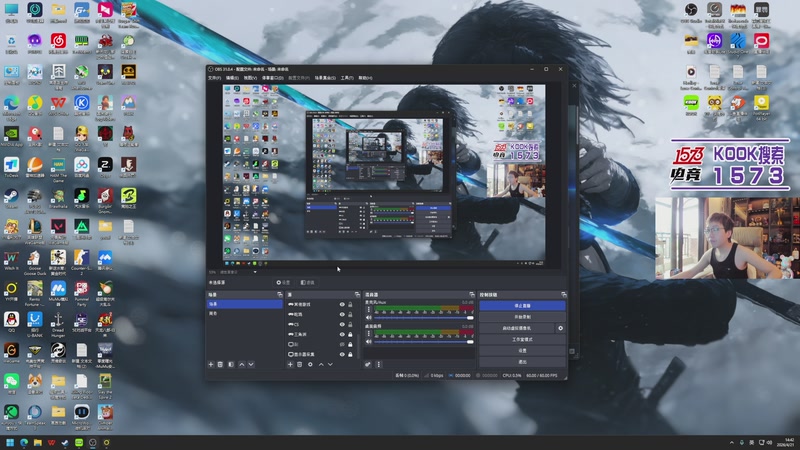Screen dimensions: 800x450
Task: Open KOOK desktop shortcut at right
Action: (x=691, y=106)
